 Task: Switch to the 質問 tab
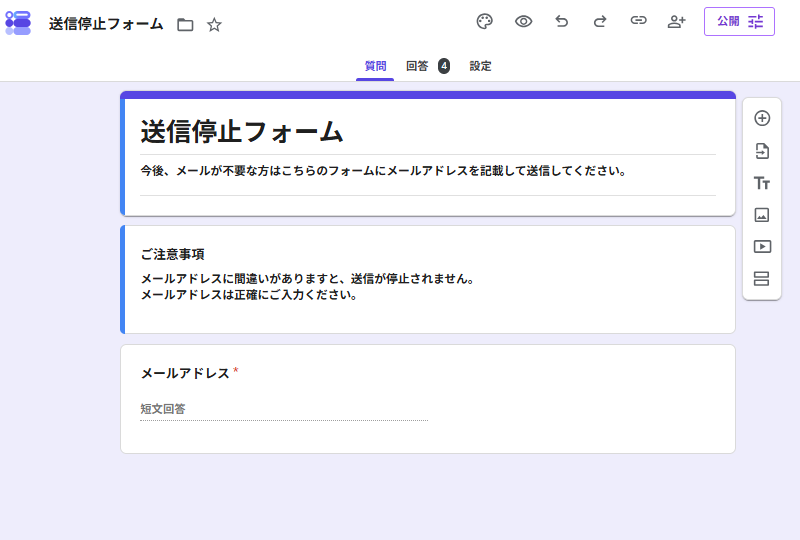[x=375, y=66]
